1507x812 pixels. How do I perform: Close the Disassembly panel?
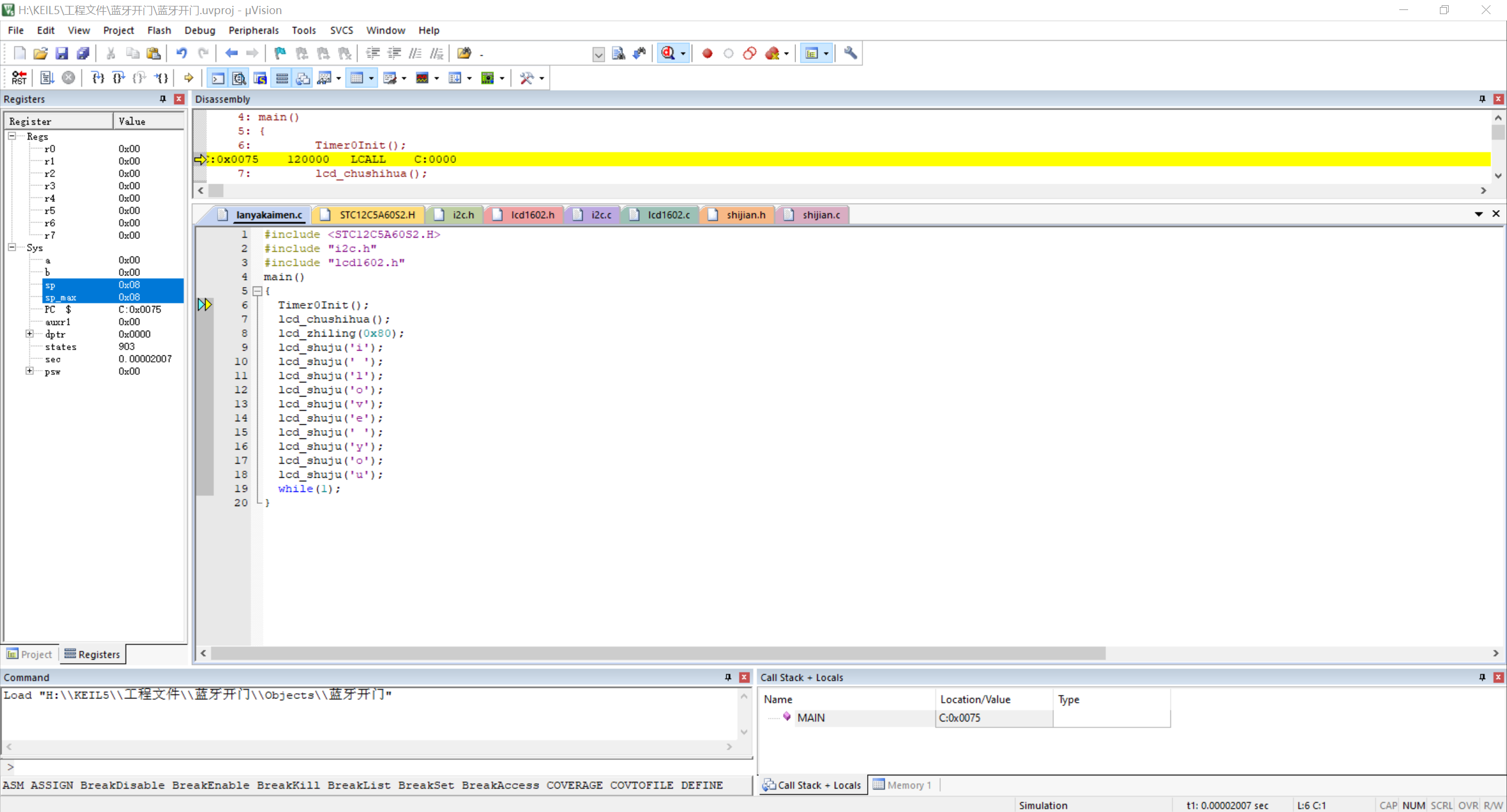1499,99
